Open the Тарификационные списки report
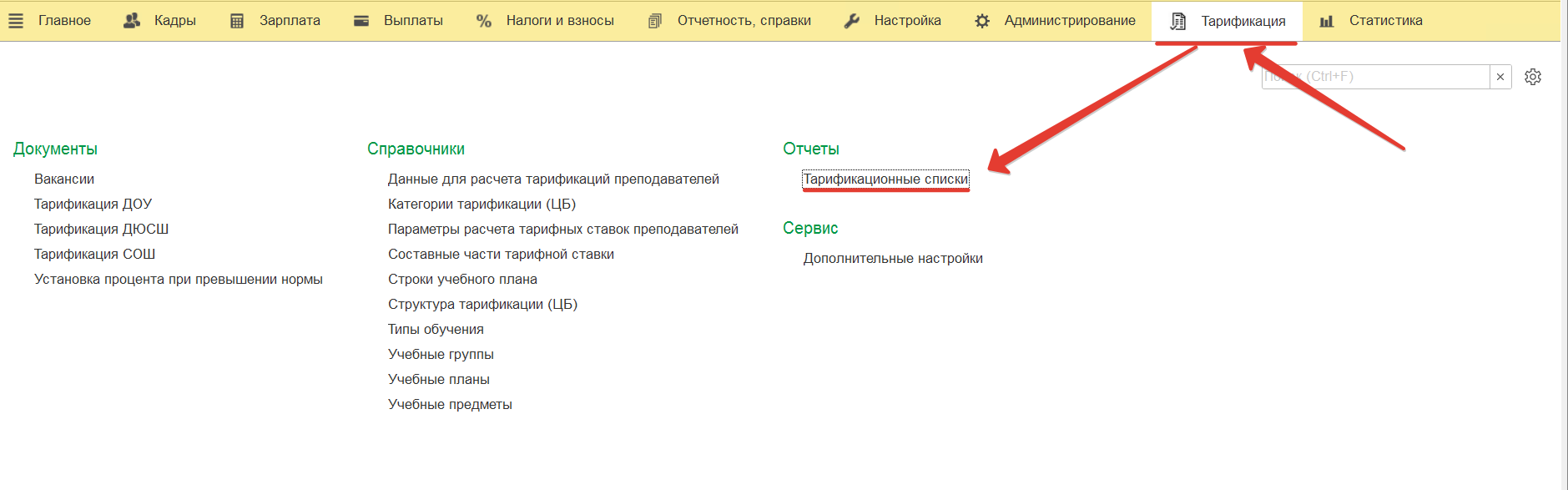 885,179
